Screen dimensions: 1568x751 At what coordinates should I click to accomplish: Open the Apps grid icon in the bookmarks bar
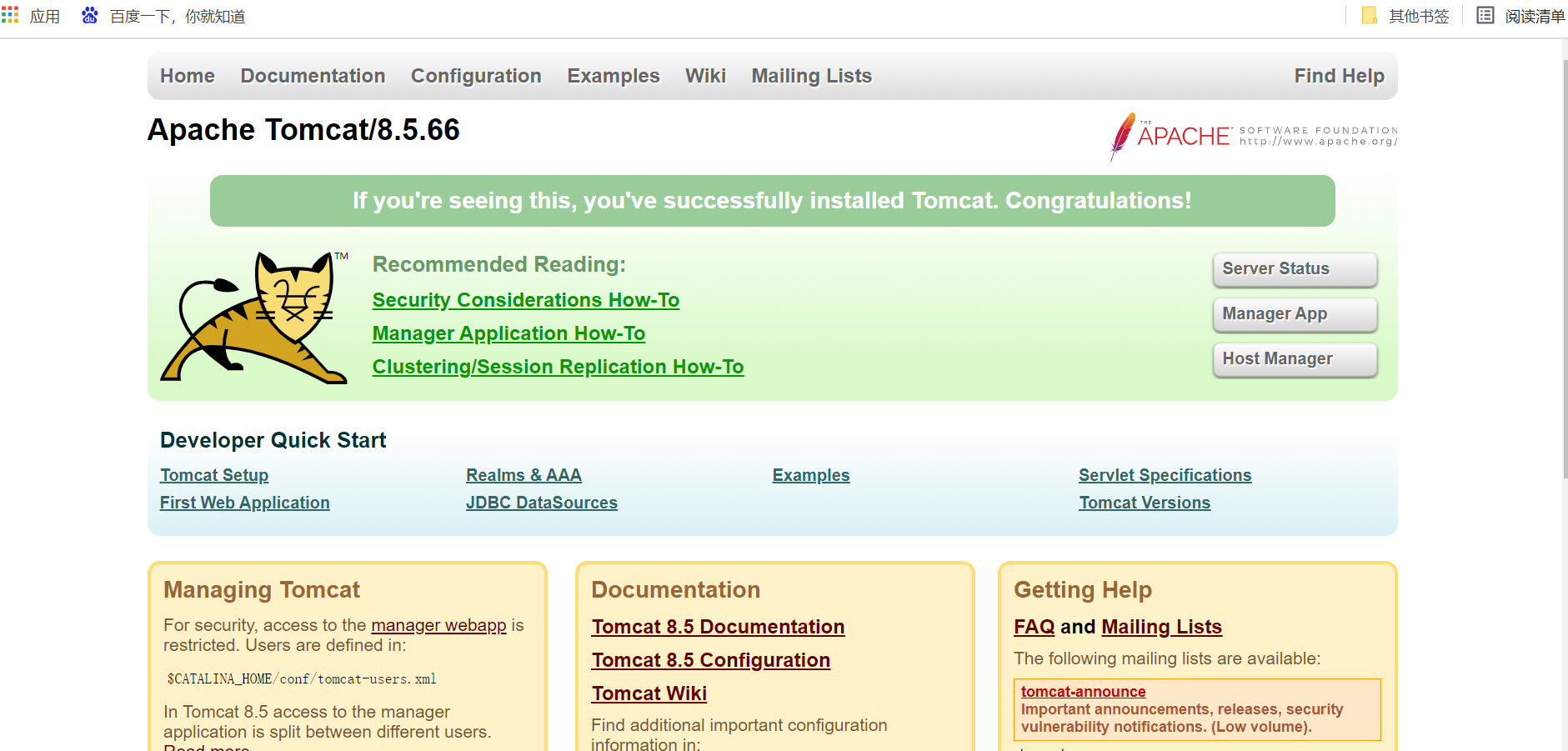click(10, 15)
